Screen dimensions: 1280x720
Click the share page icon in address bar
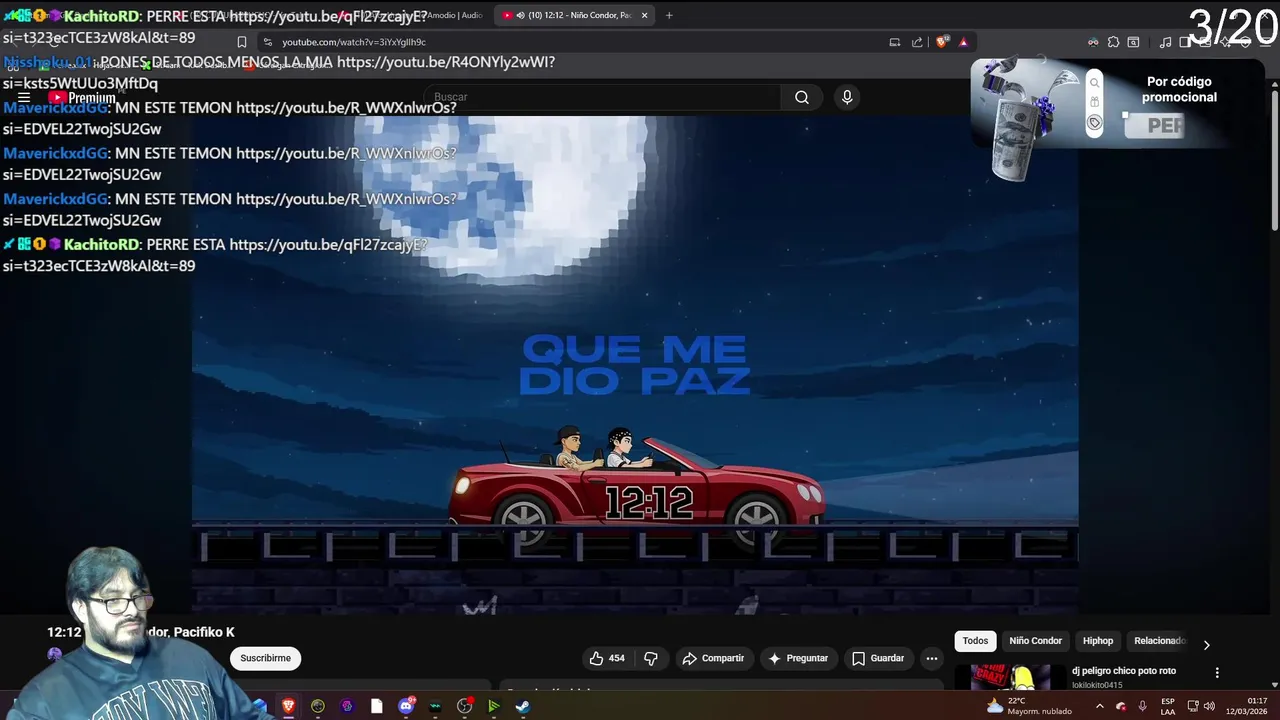tap(917, 42)
